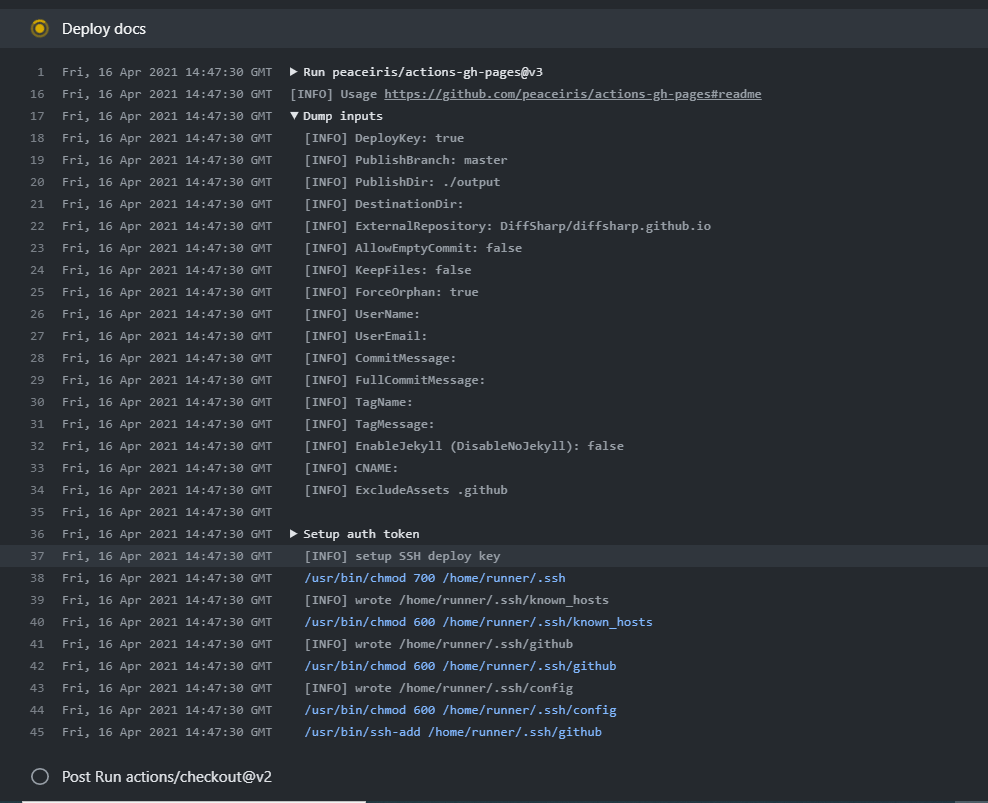Click the status circle beside Post Run actions/checkout@v2
Screen dimensions: 988x803
click(40, 776)
